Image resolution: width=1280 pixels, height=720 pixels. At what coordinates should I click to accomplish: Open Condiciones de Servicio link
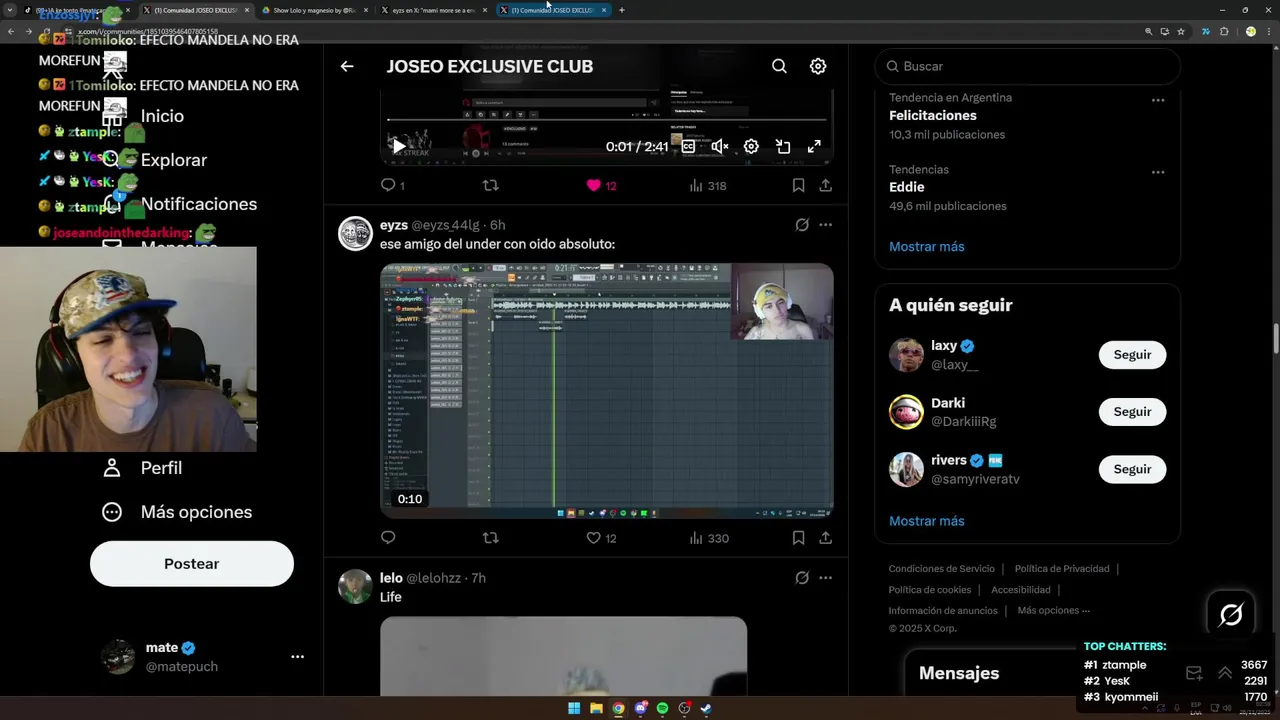point(942,569)
